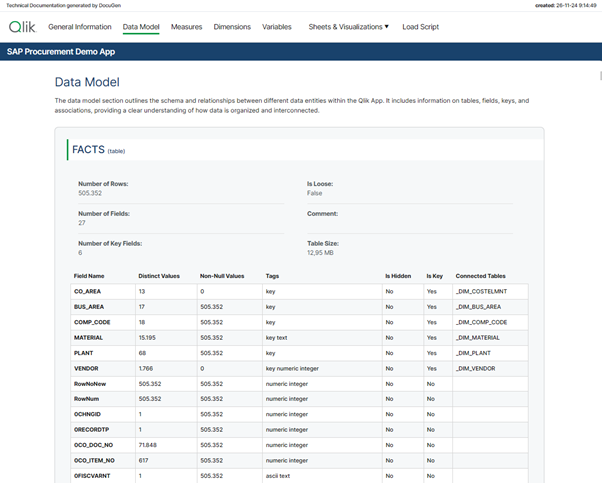Click the 'key text' tag cell
Viewport: 602px width, 483px height.
[322, 337]
